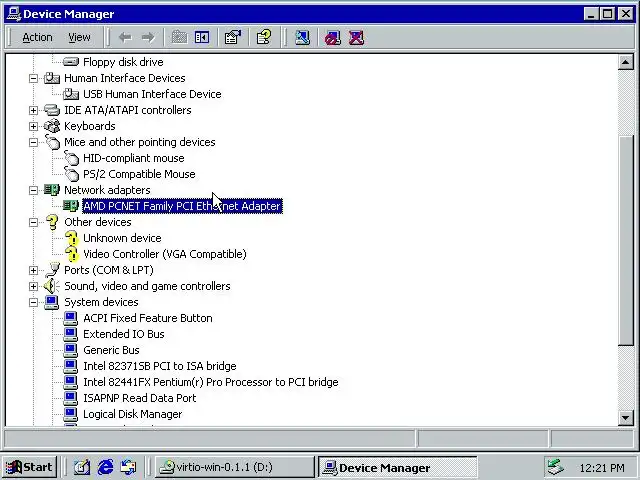This screenshot has height=480, width=640.
Task: Open the View menu
Action: [79, 38]
